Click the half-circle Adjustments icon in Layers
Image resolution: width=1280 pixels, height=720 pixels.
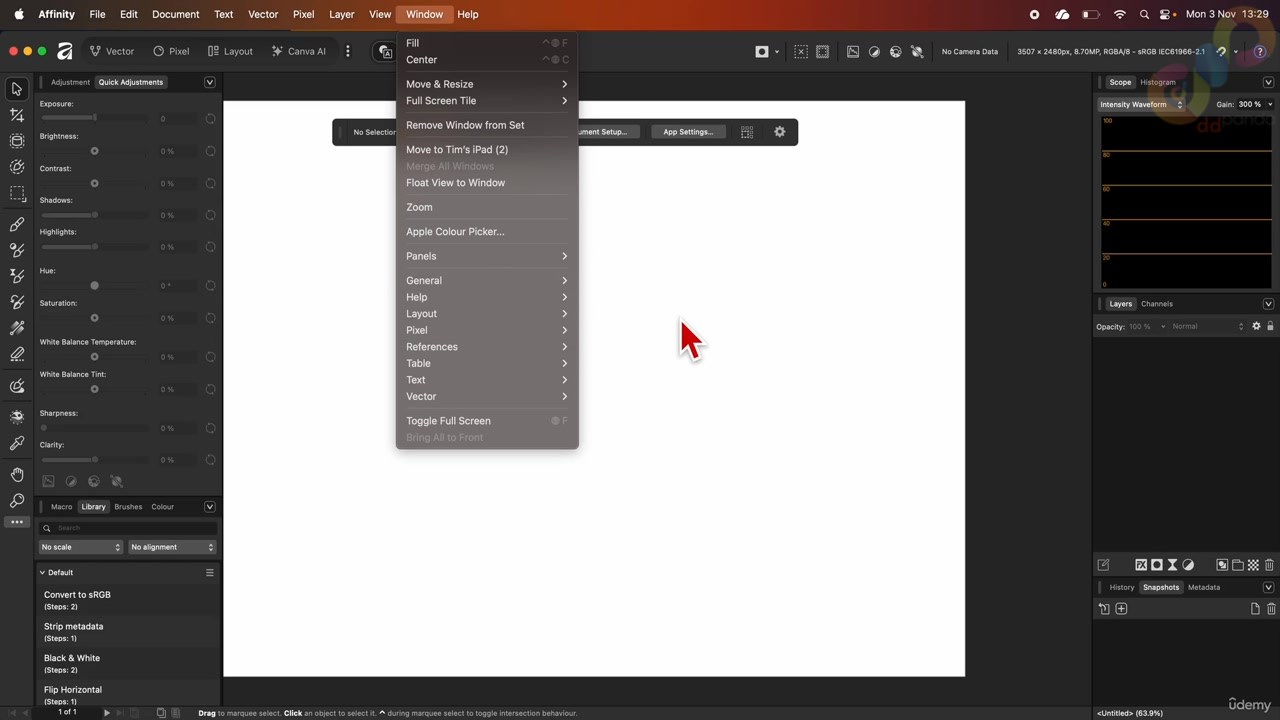pyautogui.click(x=1188, y=565)
